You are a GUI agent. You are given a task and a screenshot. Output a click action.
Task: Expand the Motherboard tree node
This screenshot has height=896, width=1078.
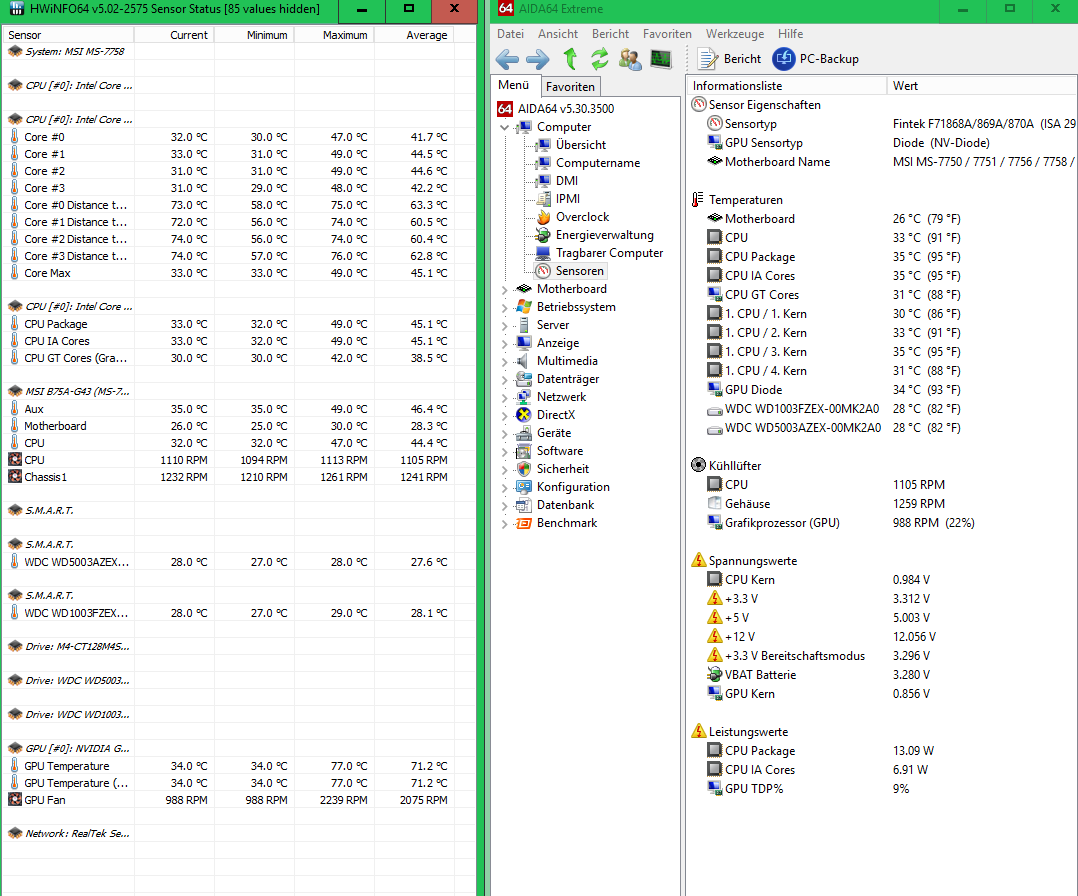pos(505,289)
